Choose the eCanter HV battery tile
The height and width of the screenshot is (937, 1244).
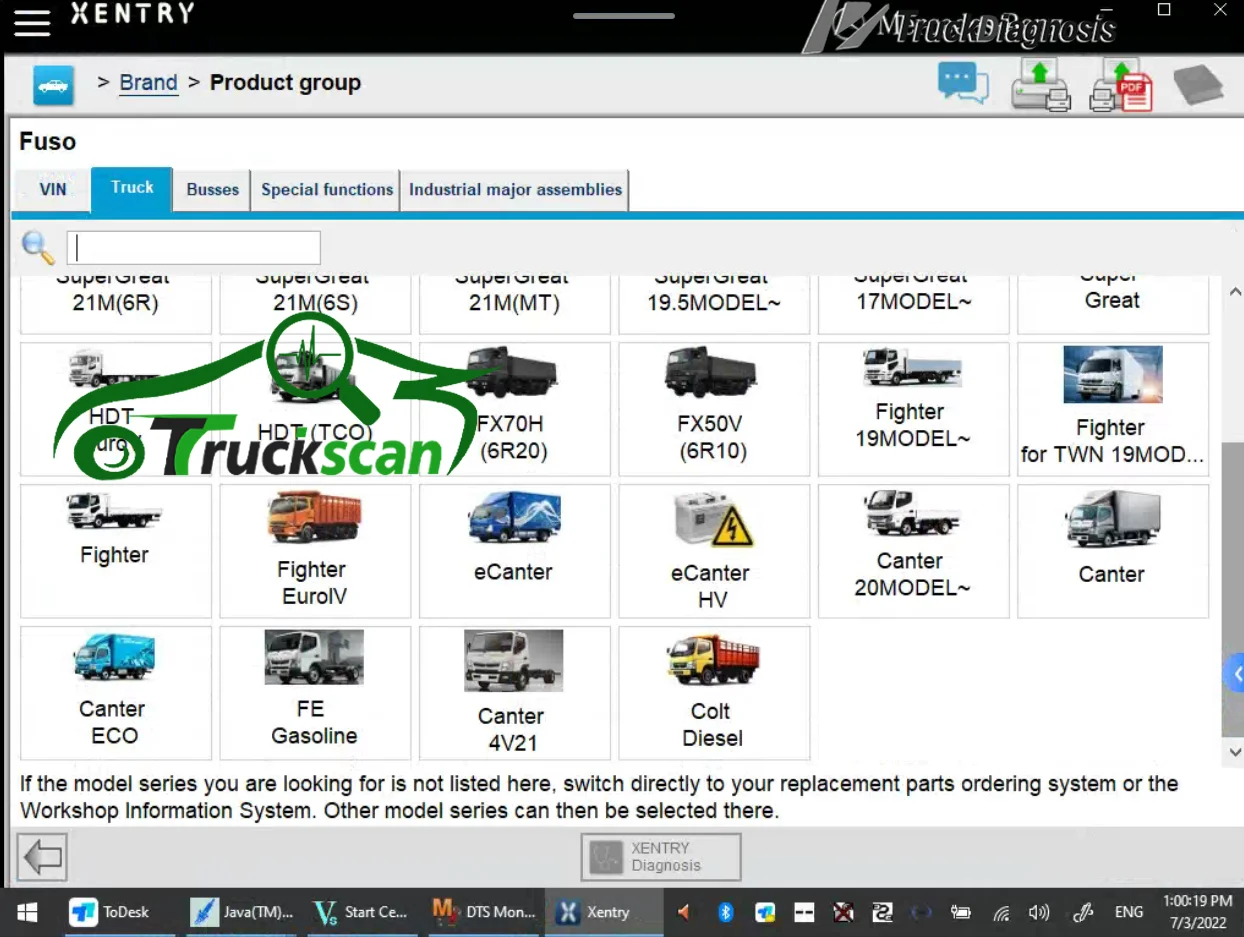[x=714, y=551]
